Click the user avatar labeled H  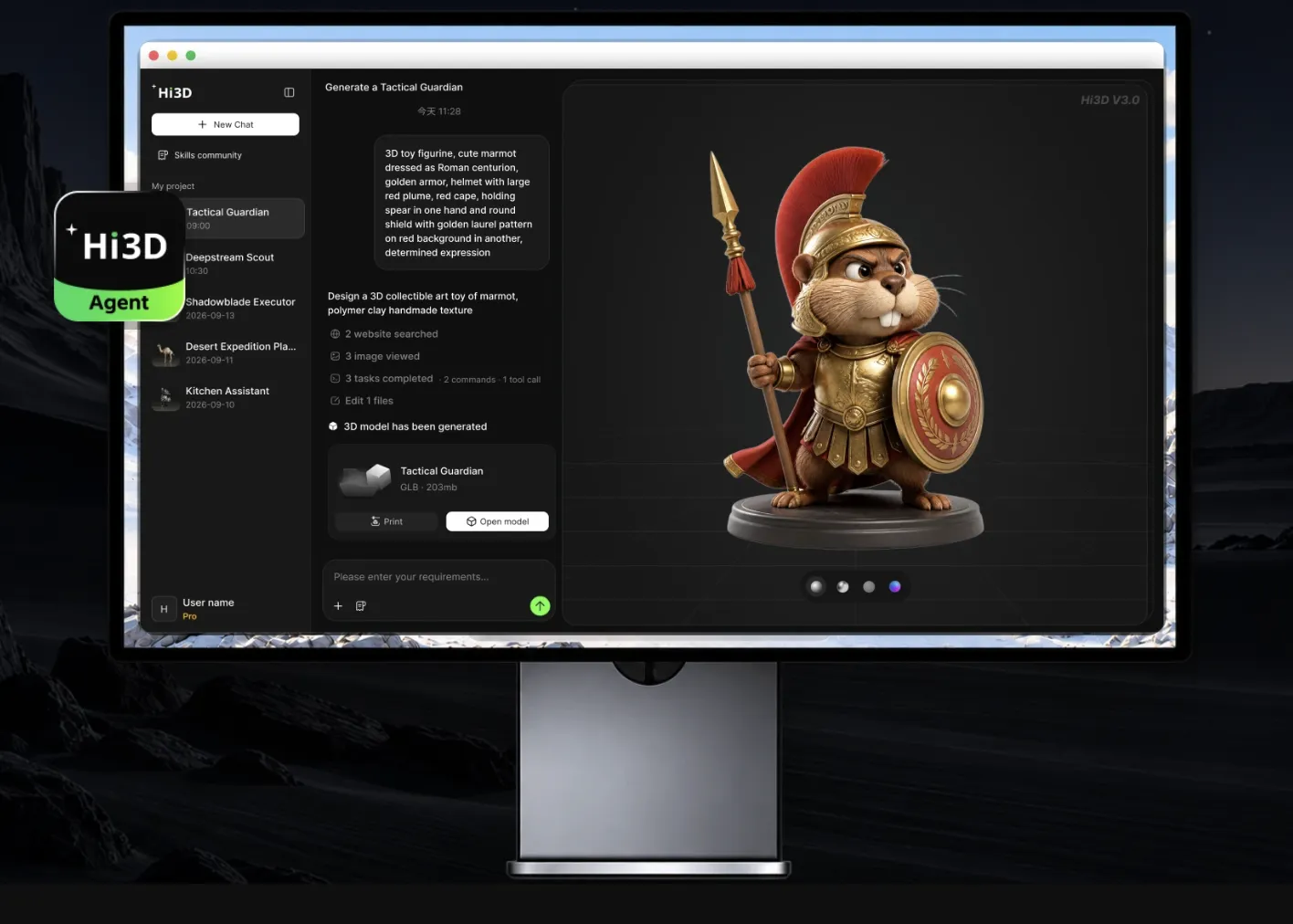(164, 609)
